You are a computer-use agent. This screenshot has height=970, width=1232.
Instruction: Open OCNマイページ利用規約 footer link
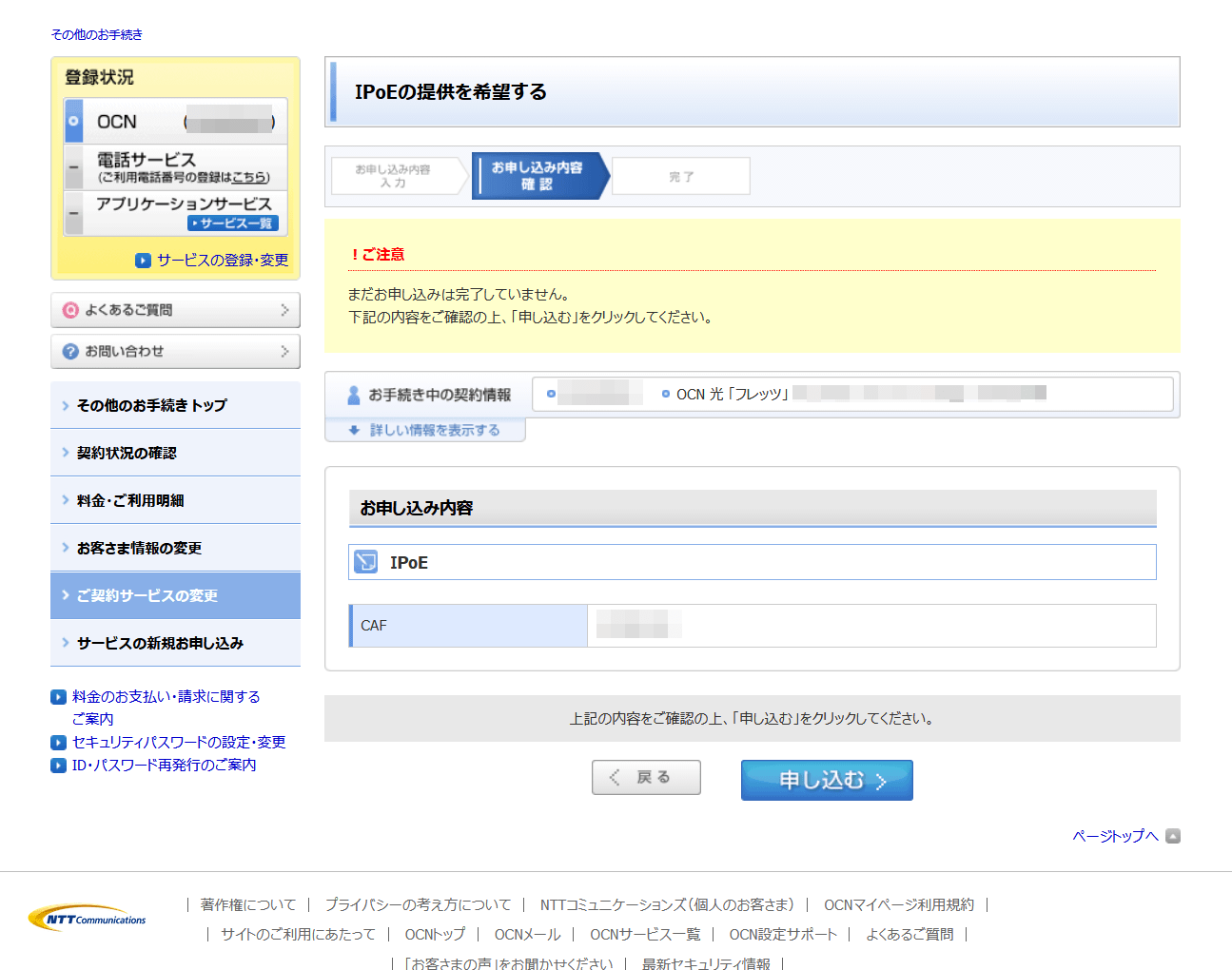click(899, 904)
